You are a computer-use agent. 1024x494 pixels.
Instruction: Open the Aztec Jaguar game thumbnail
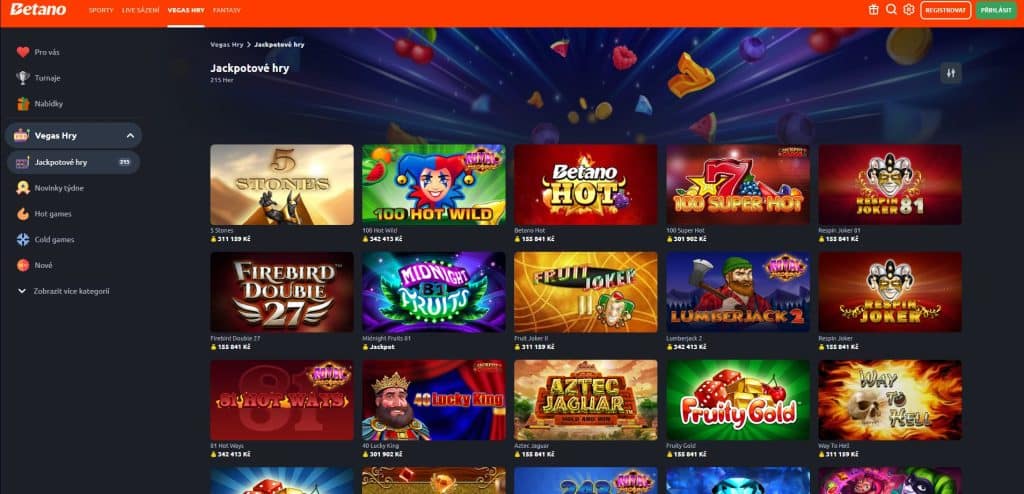pos(586,400)
